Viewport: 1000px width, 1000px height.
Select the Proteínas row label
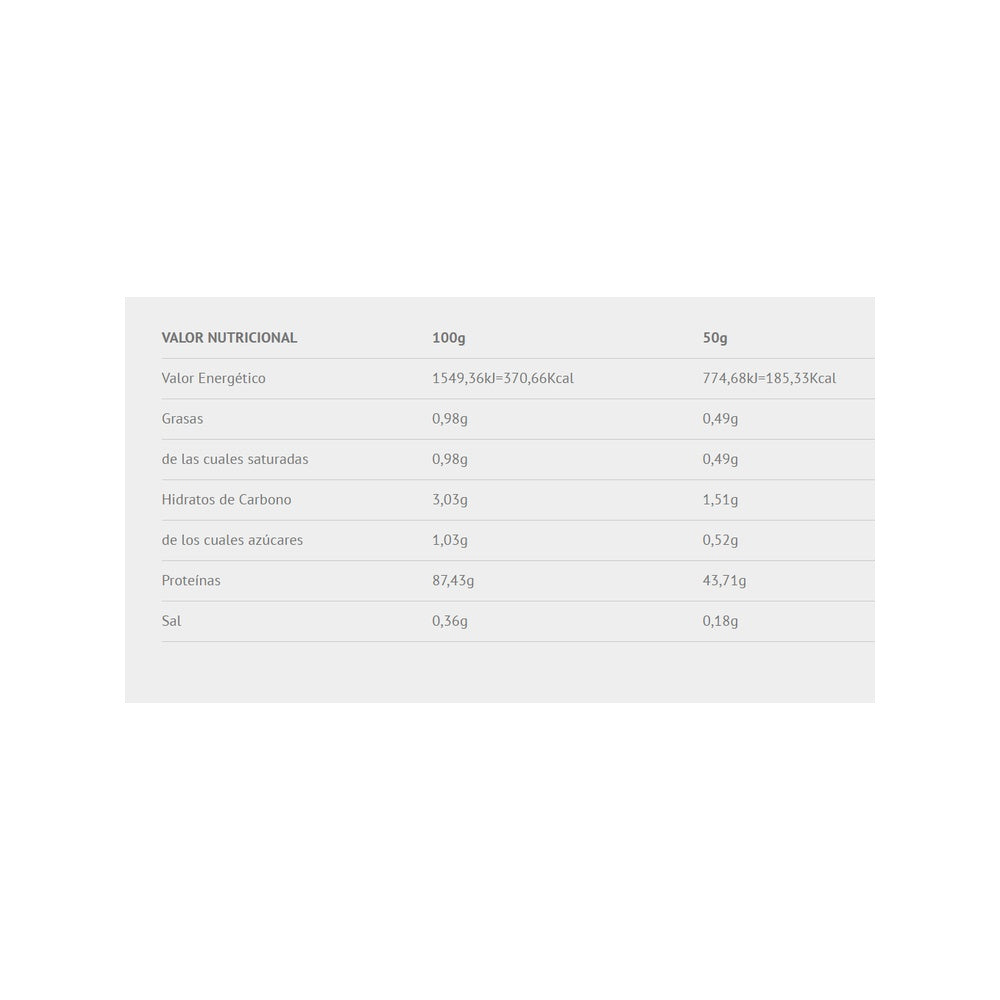coord(191,580)
